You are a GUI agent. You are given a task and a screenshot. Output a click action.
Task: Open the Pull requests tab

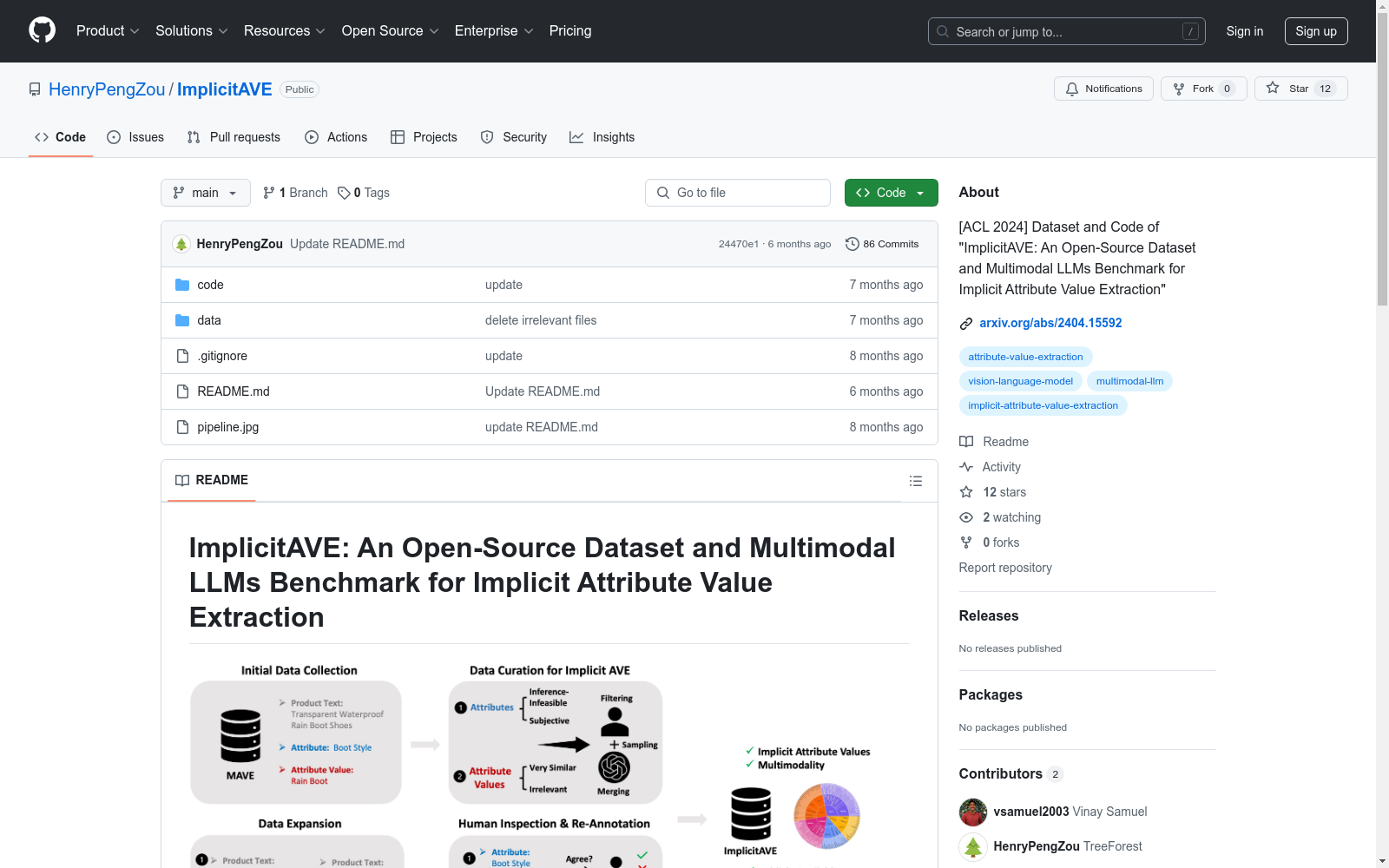click(234, 137)
